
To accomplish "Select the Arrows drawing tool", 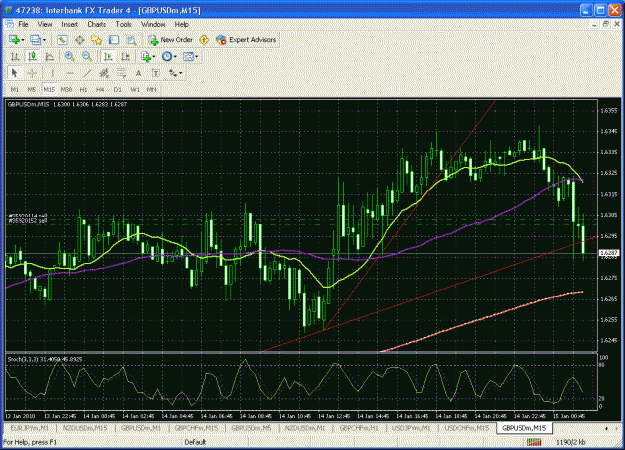I will 173,73.
